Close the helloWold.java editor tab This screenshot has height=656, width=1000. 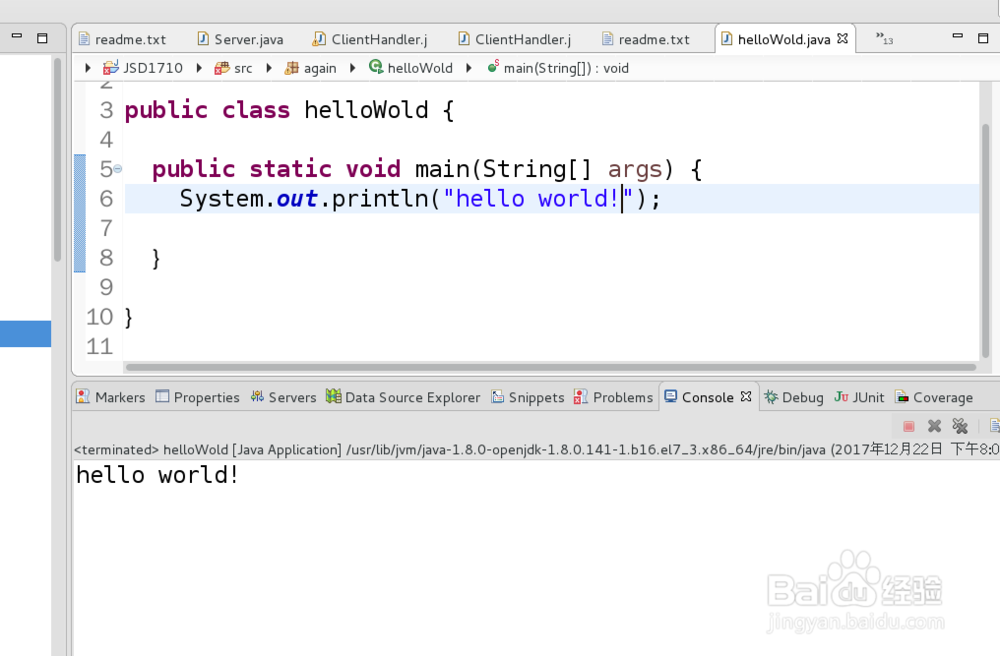click(x=842, y=38)
